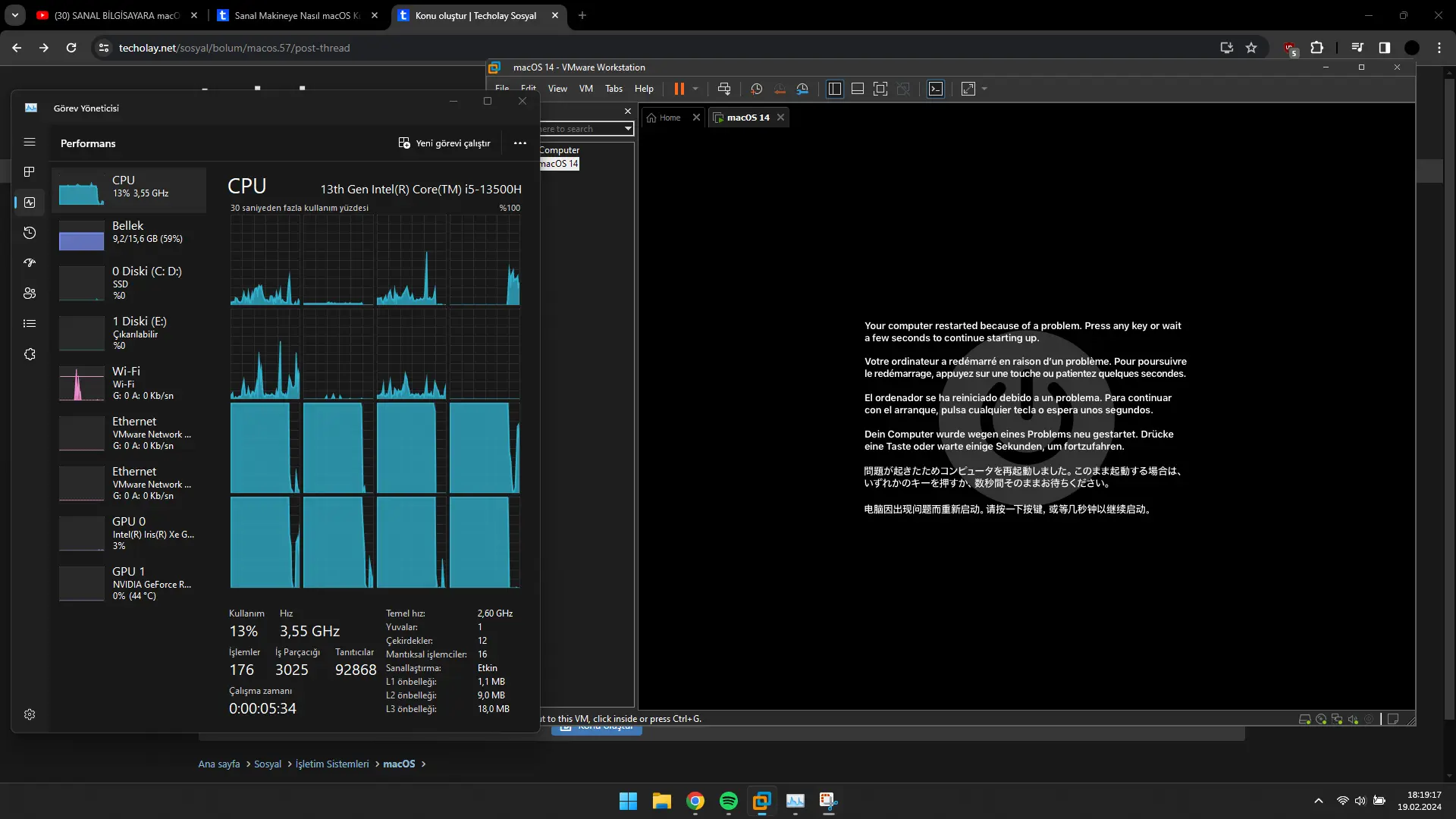Open the İşletim Sistemleri breadcrumb link

coord(332,764)
